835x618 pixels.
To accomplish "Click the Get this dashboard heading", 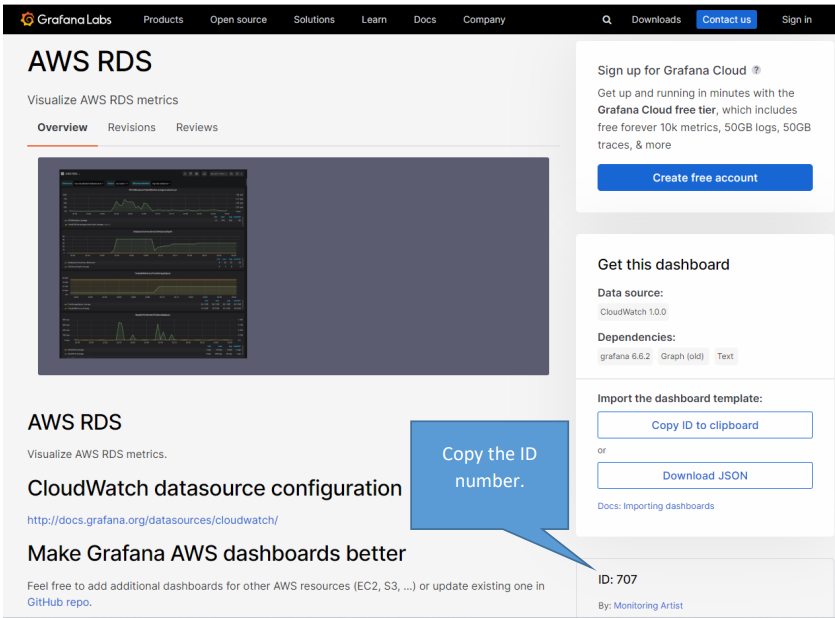I will point(664,265).
